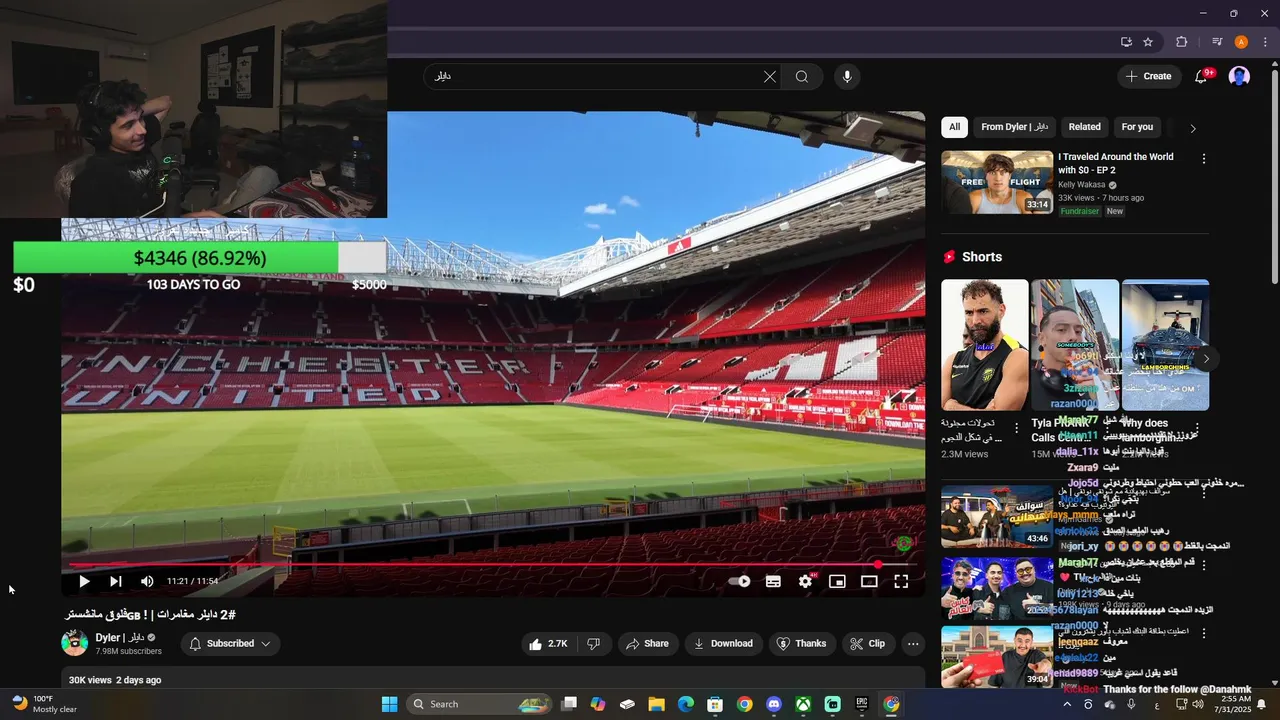Open the bearded man Shorts thumbnail
The width and height of the screenshot is (1280, 720).
(x=984, y=345)
